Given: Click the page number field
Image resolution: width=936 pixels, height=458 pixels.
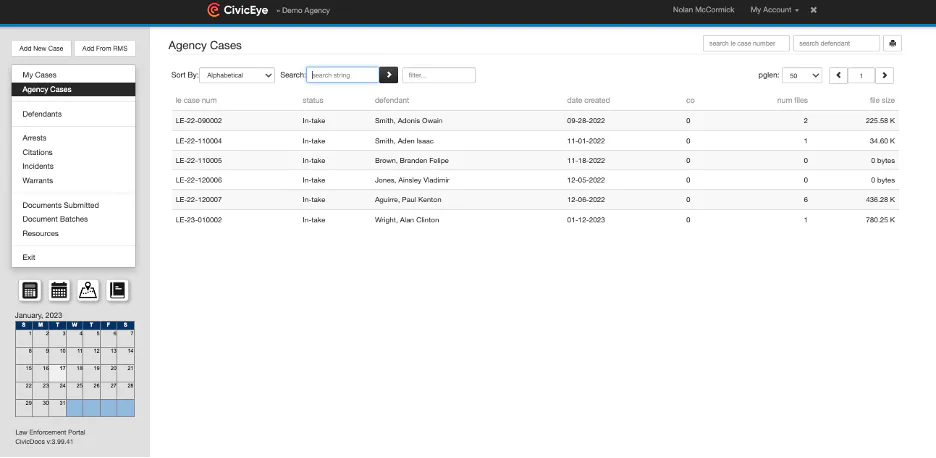Looking at the screenshot, I should tap(861, 75).
